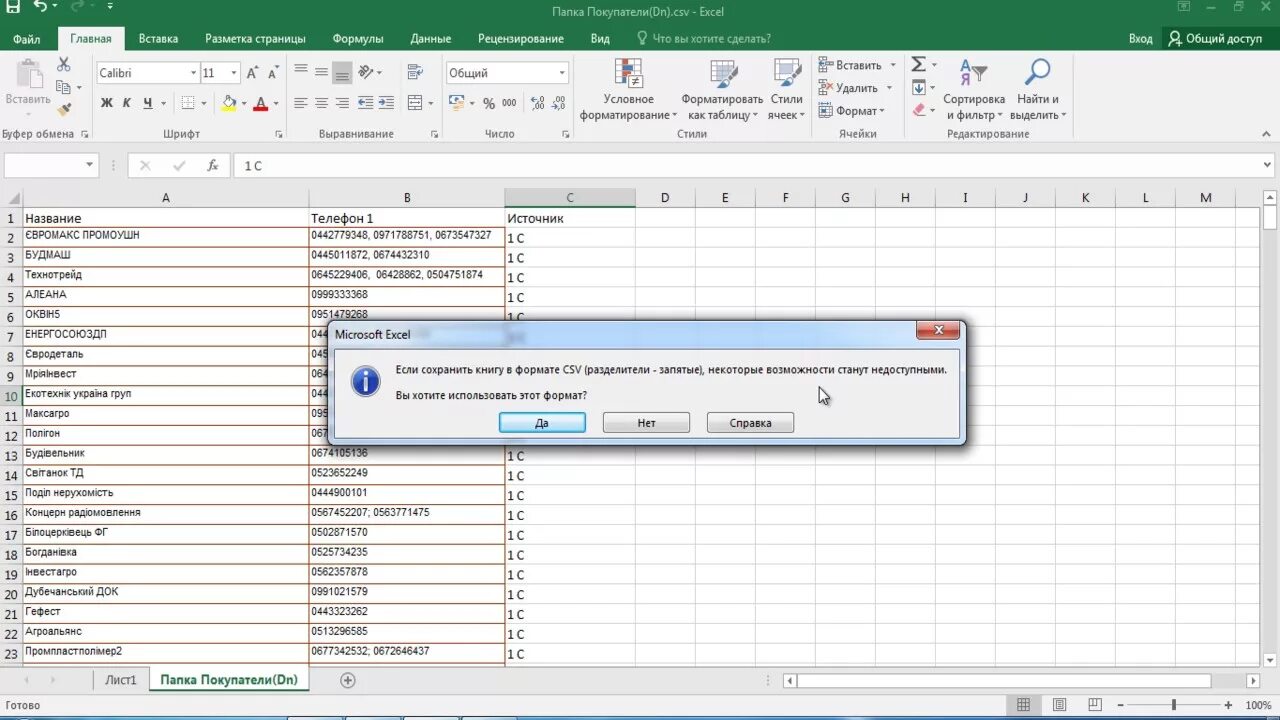Open the fill color dropdown arrow
The image size is (1280, 720).
pos(243,103)
